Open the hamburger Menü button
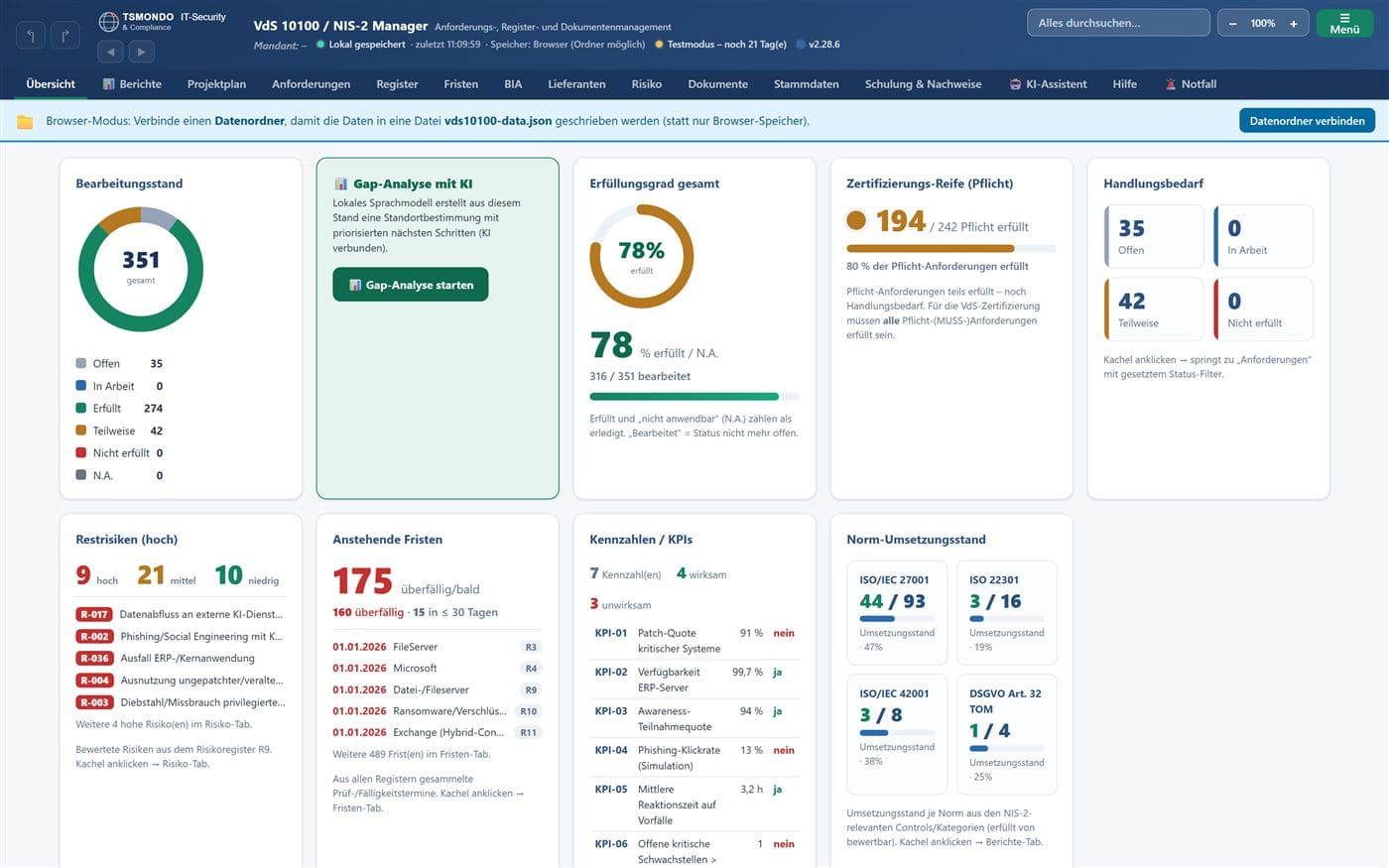This screenshot has width=1389, height=868. (1344, 23)
